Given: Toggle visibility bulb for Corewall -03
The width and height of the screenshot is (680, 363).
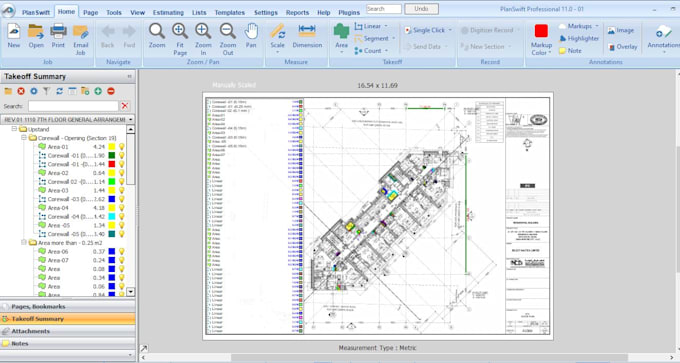Looking at the screenshot, I should [122, 199].
